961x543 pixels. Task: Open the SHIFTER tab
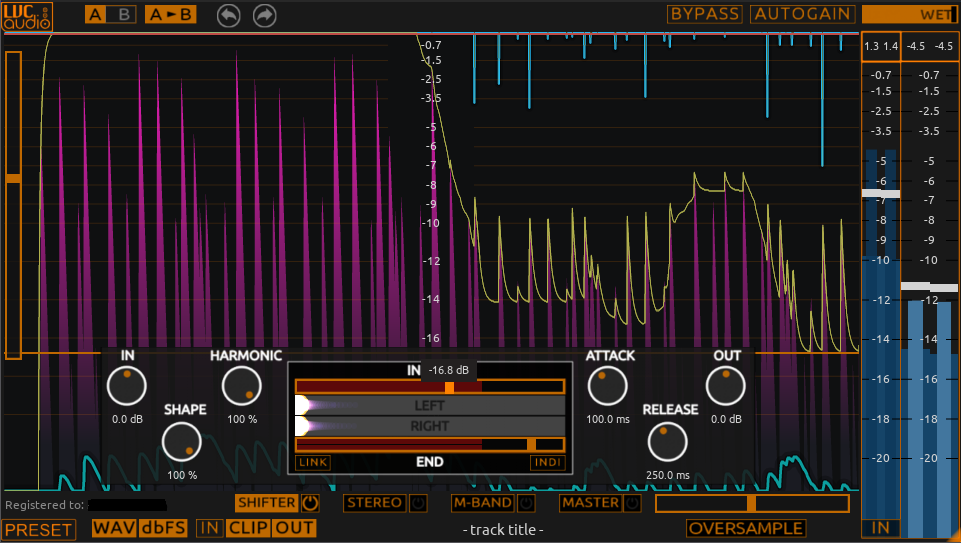point(267,503)
